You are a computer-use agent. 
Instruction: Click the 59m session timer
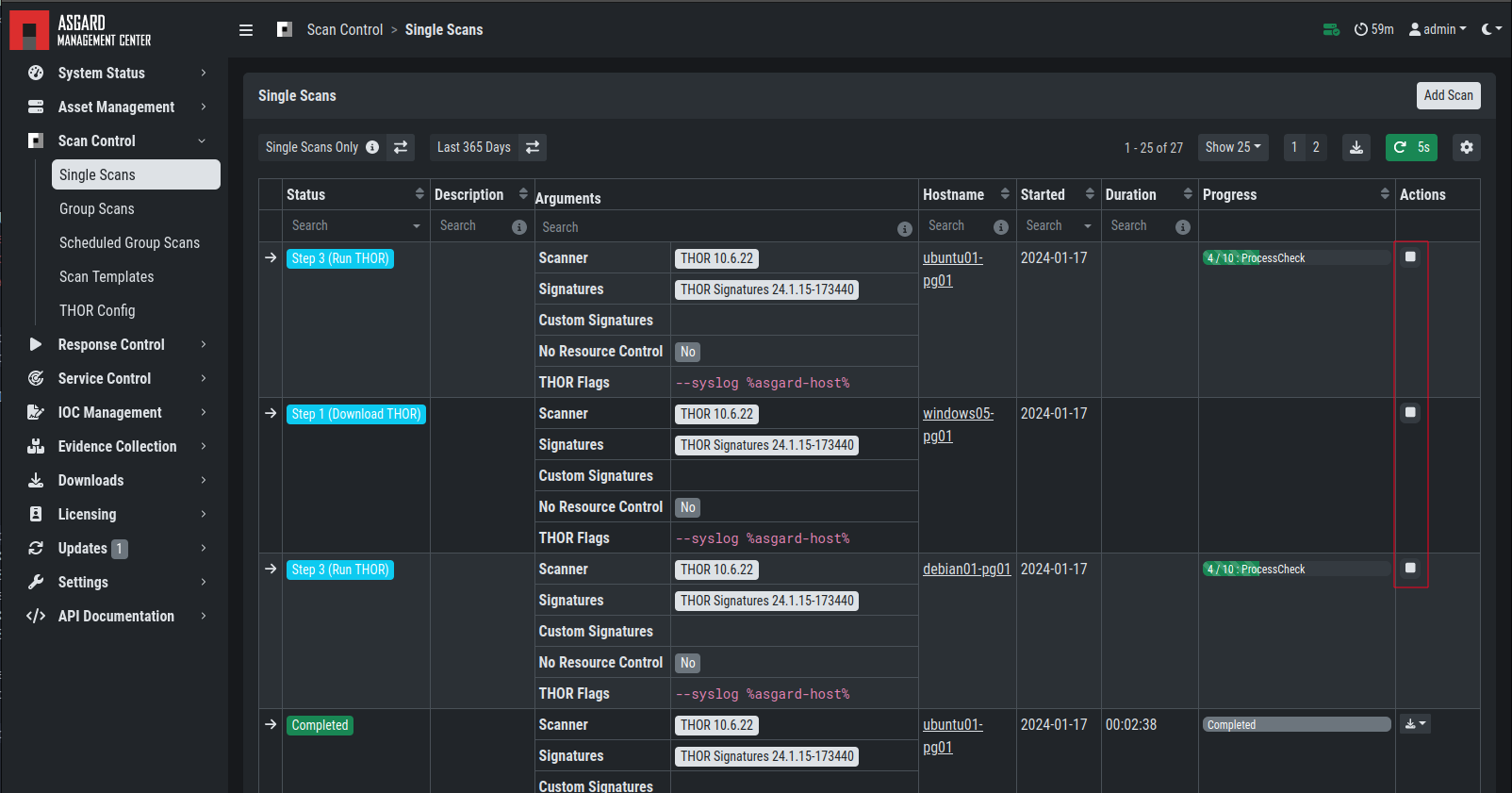point(1373,29)
